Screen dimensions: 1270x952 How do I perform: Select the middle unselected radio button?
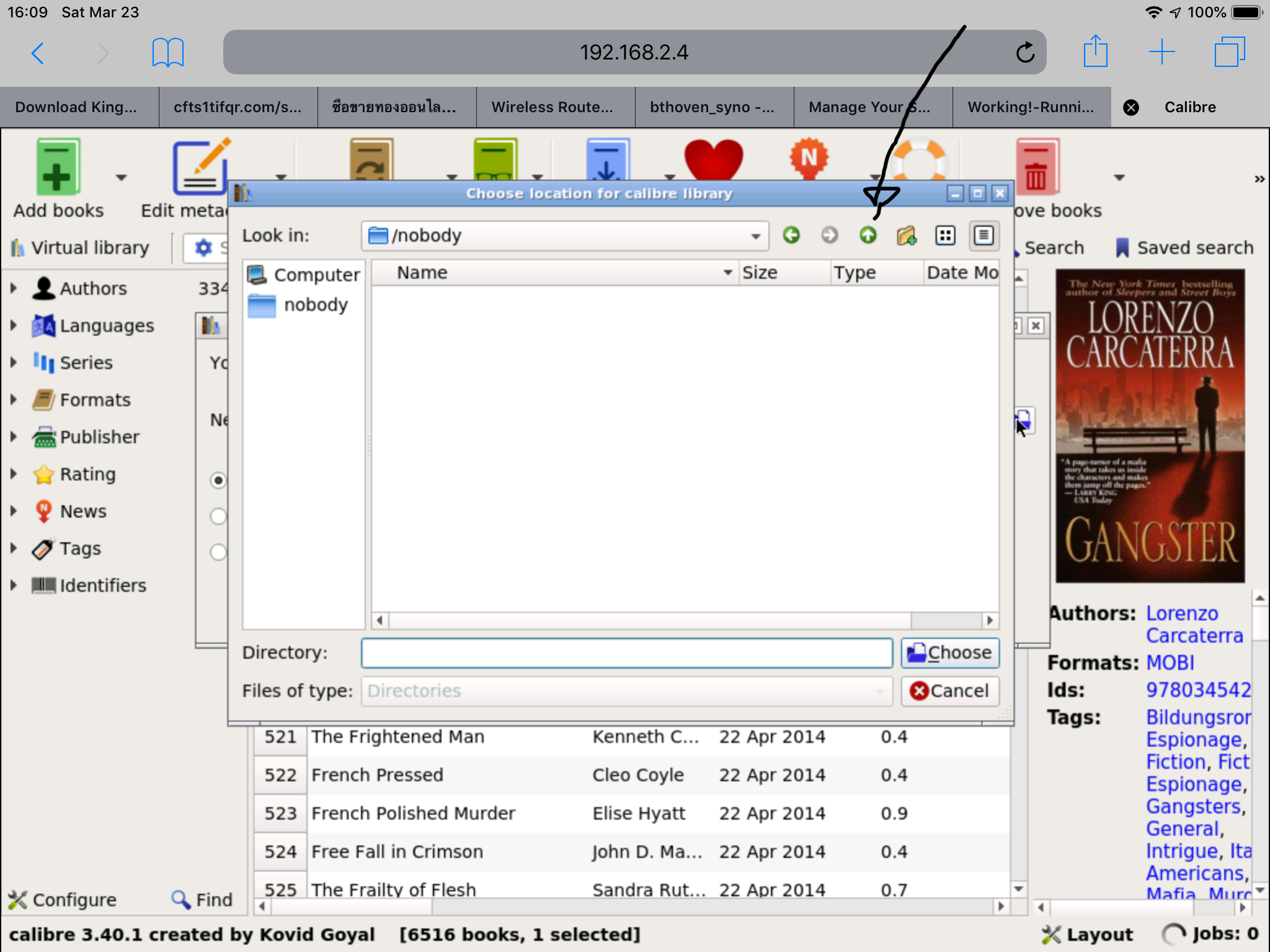pos(218,516)
